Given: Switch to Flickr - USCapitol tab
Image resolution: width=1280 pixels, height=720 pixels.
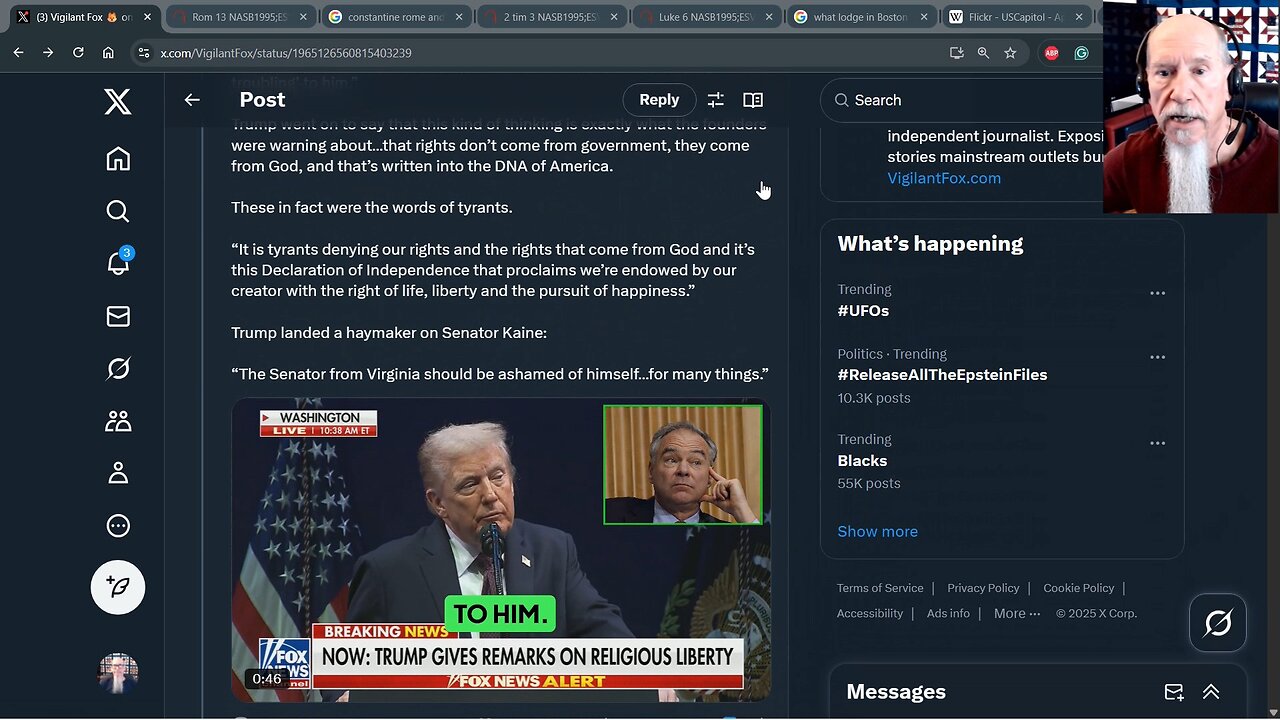Looking at the screenshot, I should [1017, 17].
